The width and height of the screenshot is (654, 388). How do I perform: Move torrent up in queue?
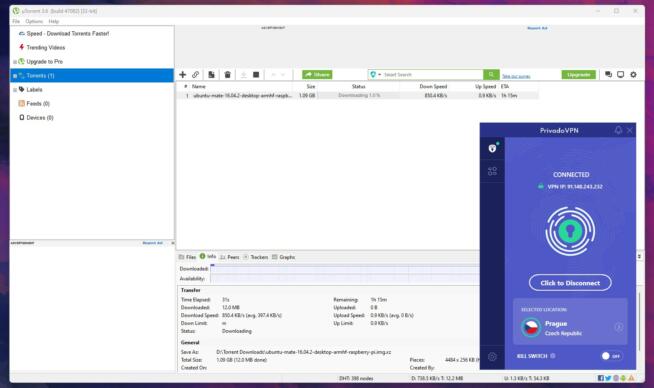point(274,75)
